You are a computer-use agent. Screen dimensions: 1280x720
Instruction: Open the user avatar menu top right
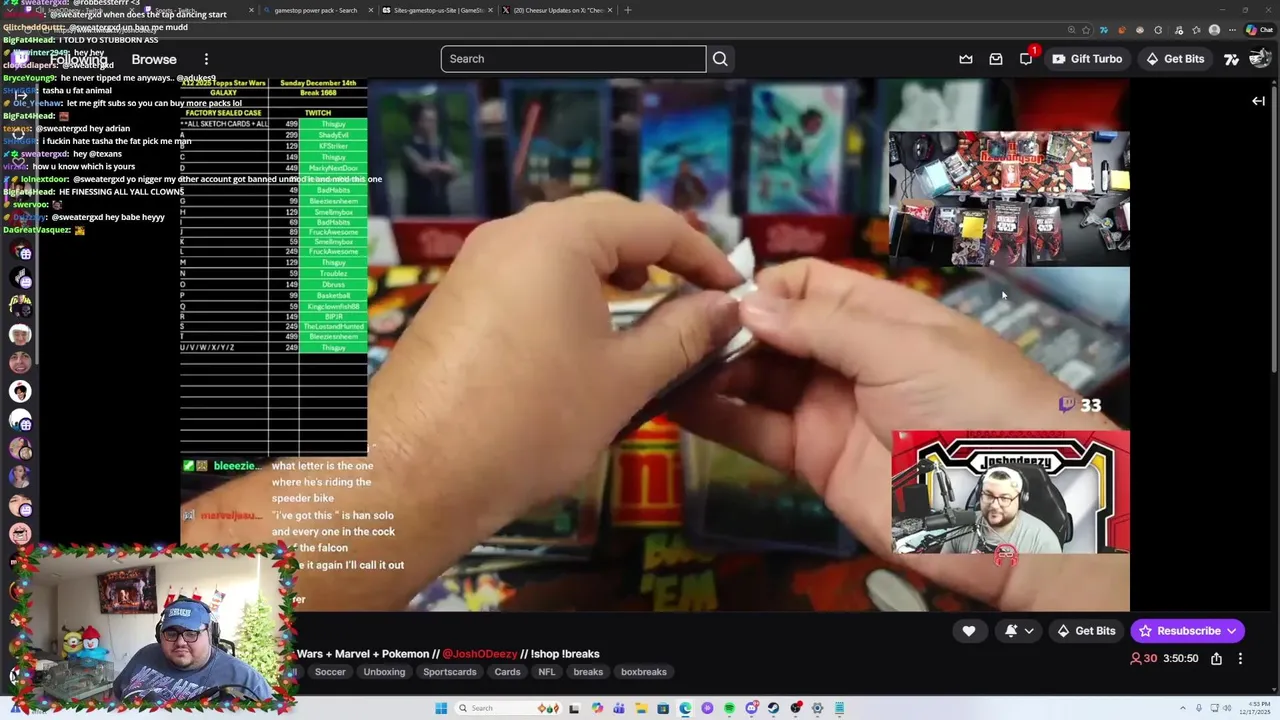coord(1260,59)
